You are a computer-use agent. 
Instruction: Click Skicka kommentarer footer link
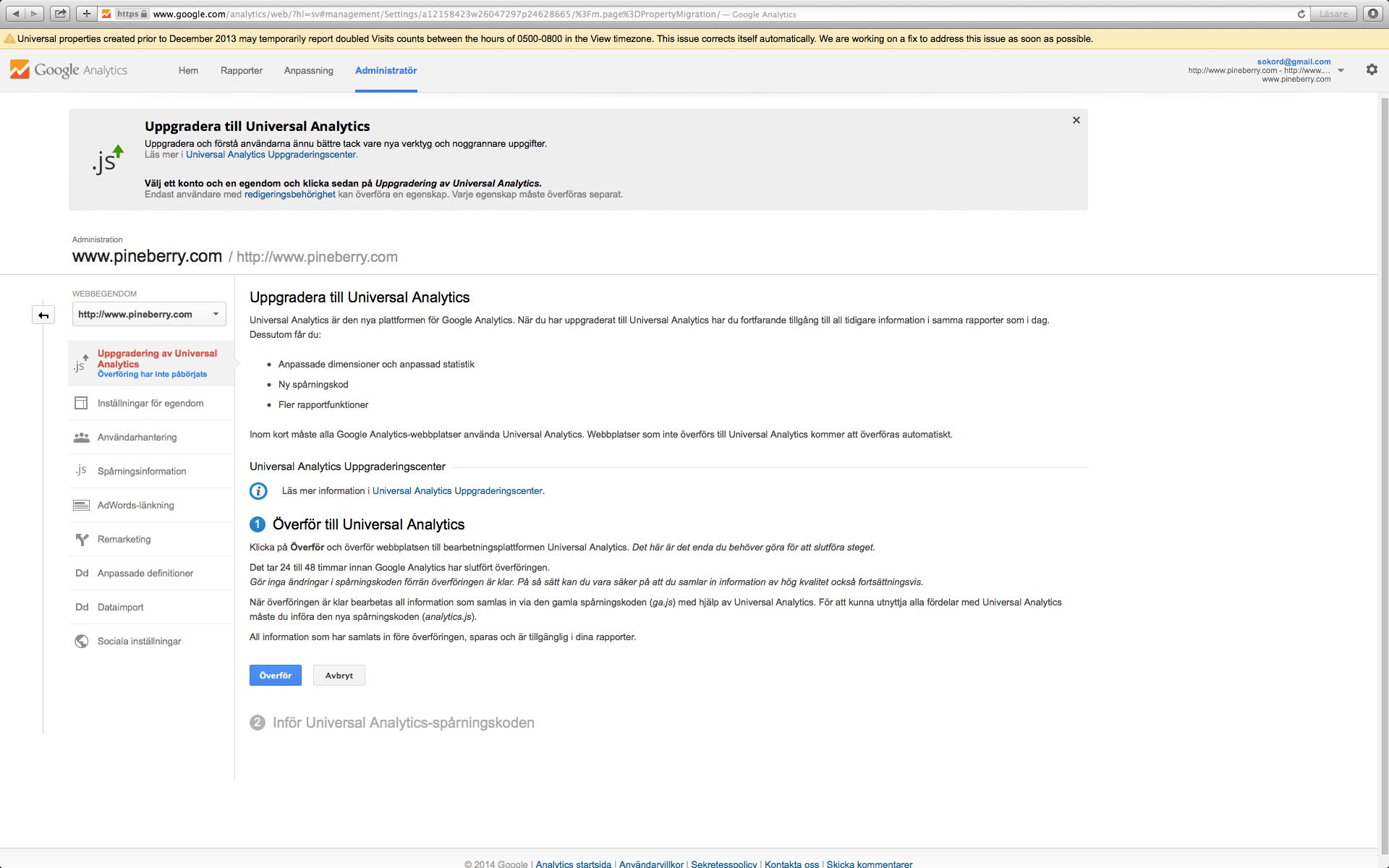tap(870, 864)
